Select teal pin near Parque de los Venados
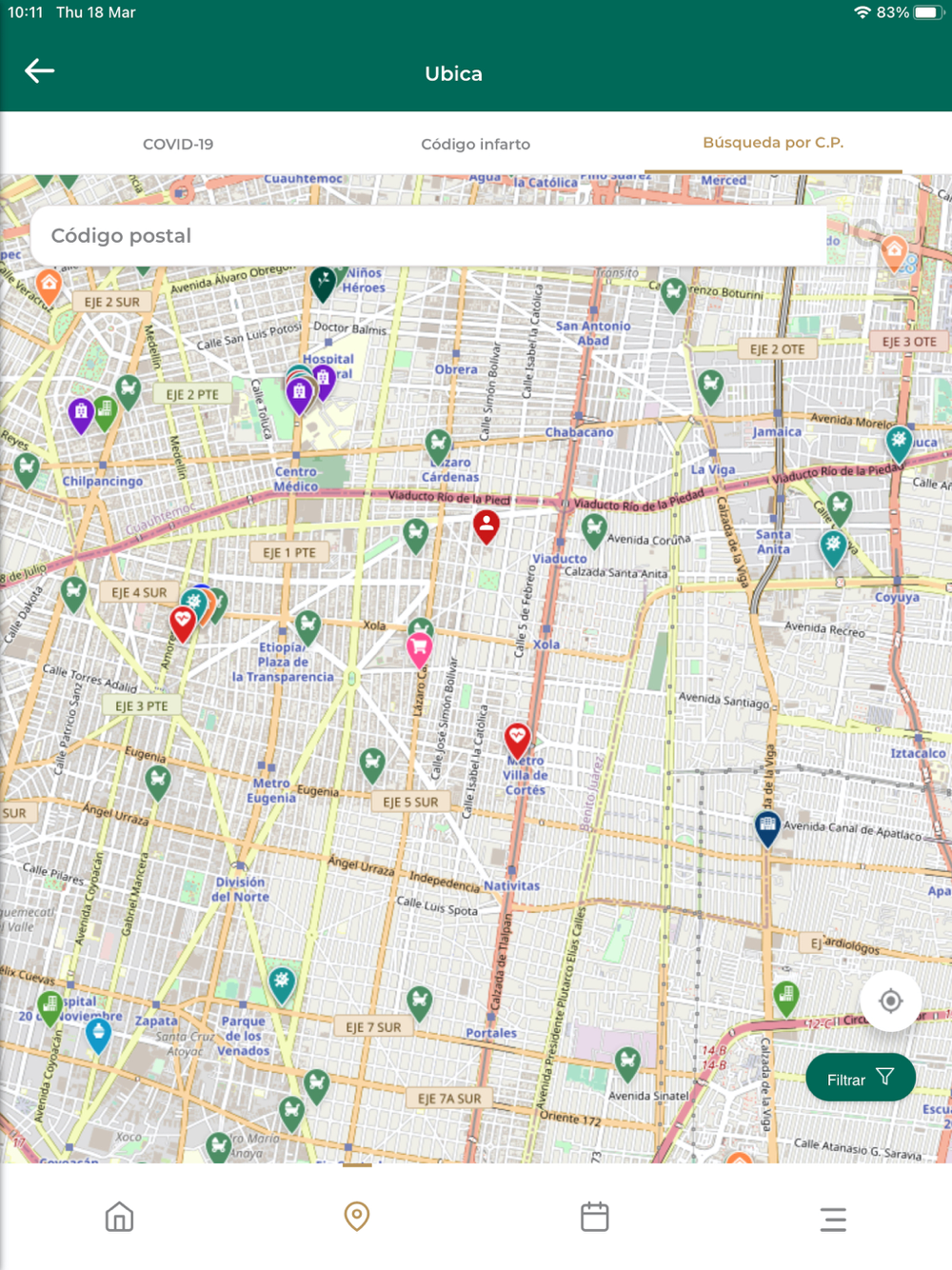 pyautogui.click(x=281, y=985)
